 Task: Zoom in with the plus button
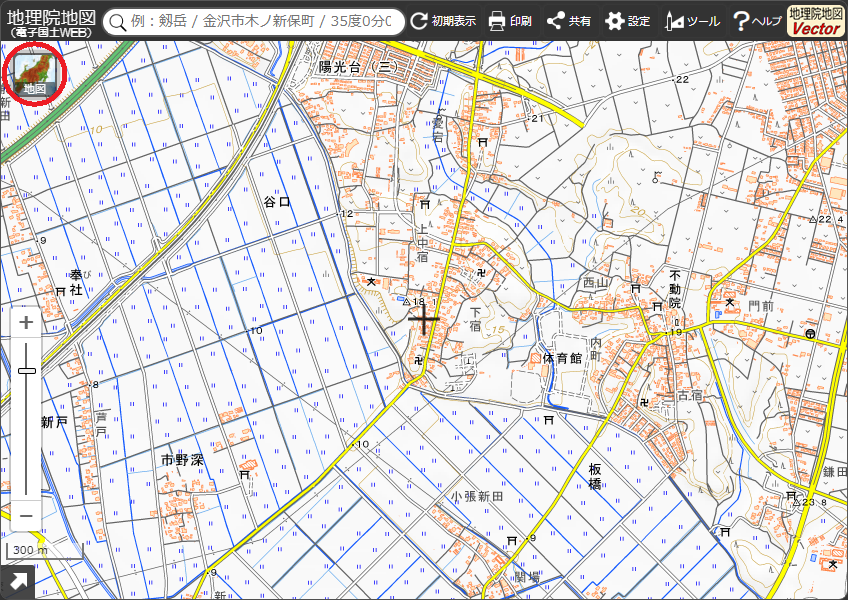tap(26, 323)
